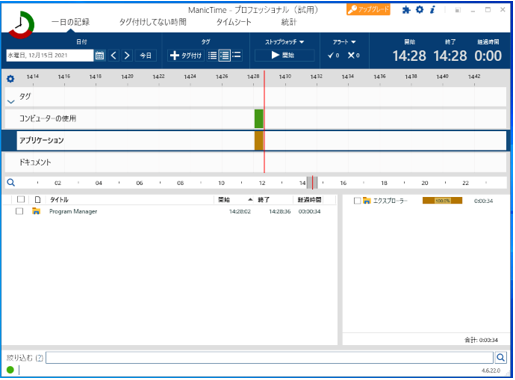Toggle the select-all checkbox in list header
515x380 pixels.
point(21,199)
